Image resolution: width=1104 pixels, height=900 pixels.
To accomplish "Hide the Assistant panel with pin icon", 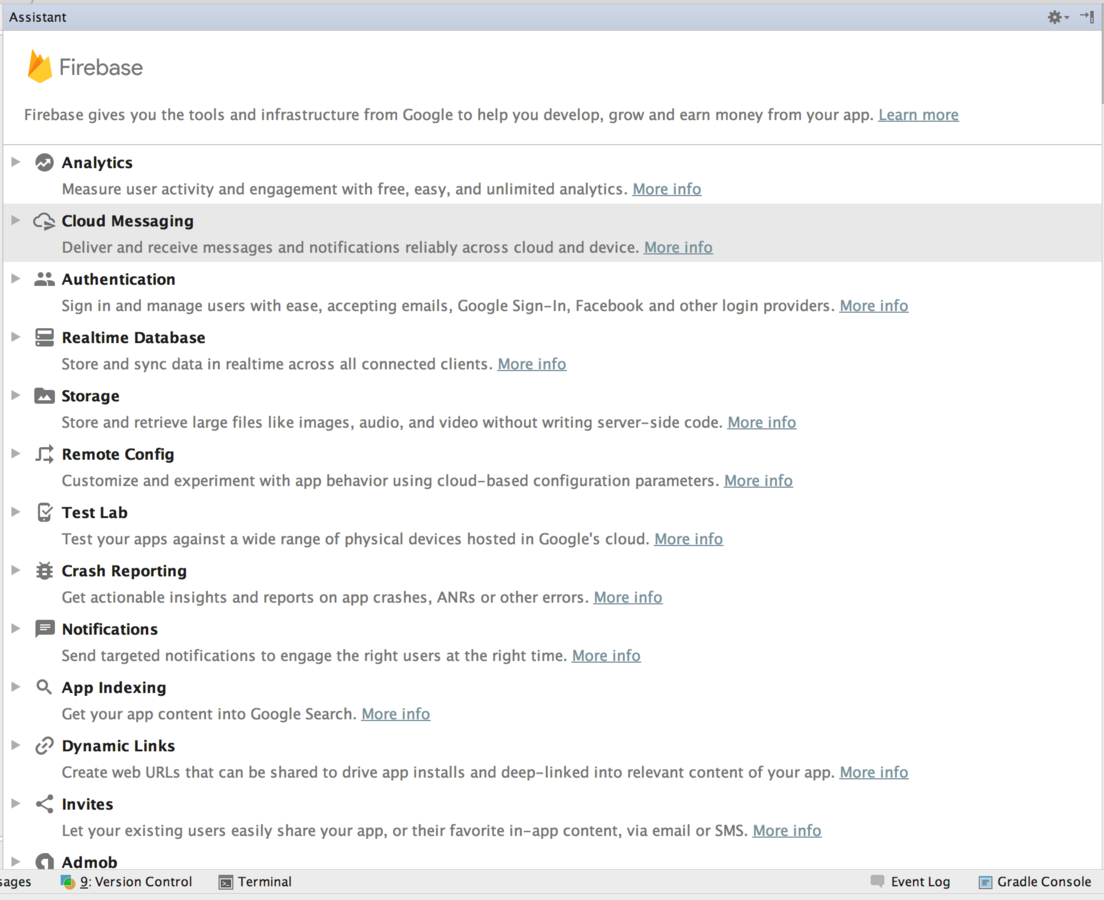I will pyautogui.click(x=1087, y=16).
